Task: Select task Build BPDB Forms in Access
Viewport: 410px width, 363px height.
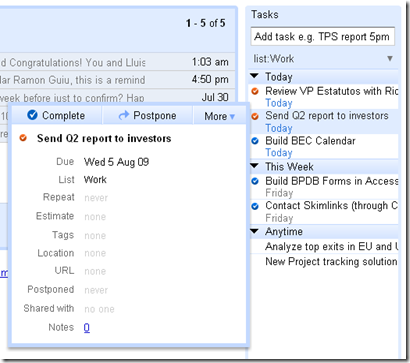Action: (x=331, y=181)
